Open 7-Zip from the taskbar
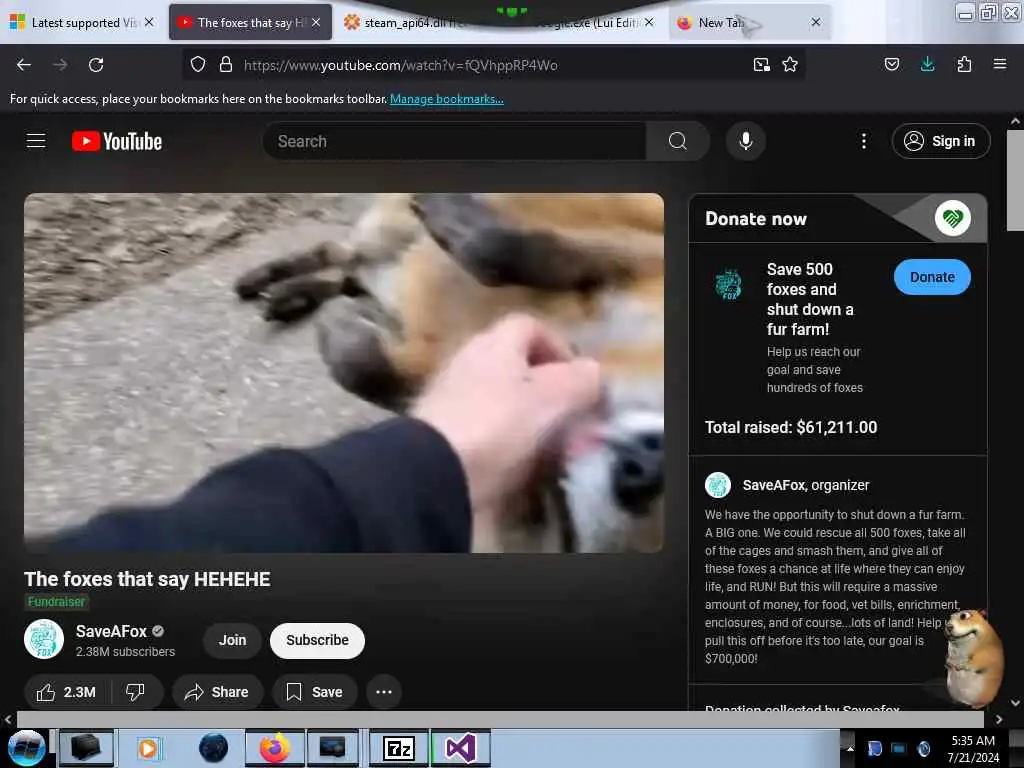 coord(399,748)
